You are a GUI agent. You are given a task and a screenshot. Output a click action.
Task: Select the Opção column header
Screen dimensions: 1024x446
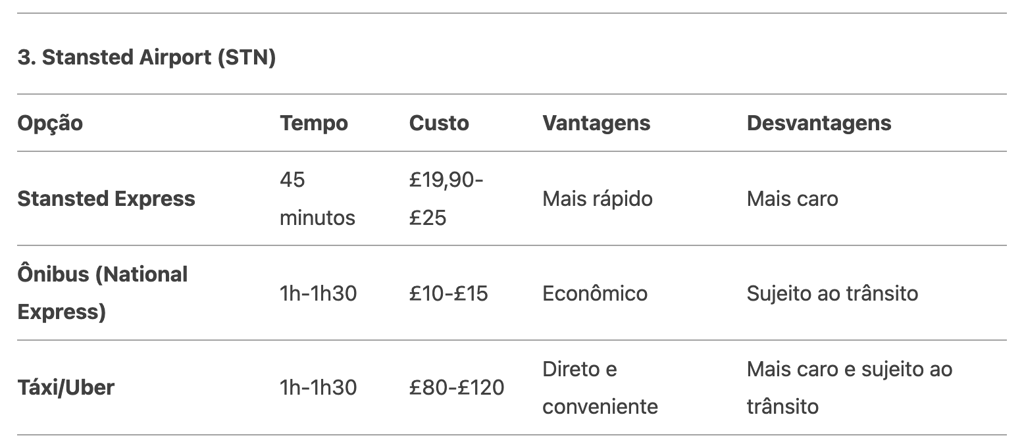(50, 123)
